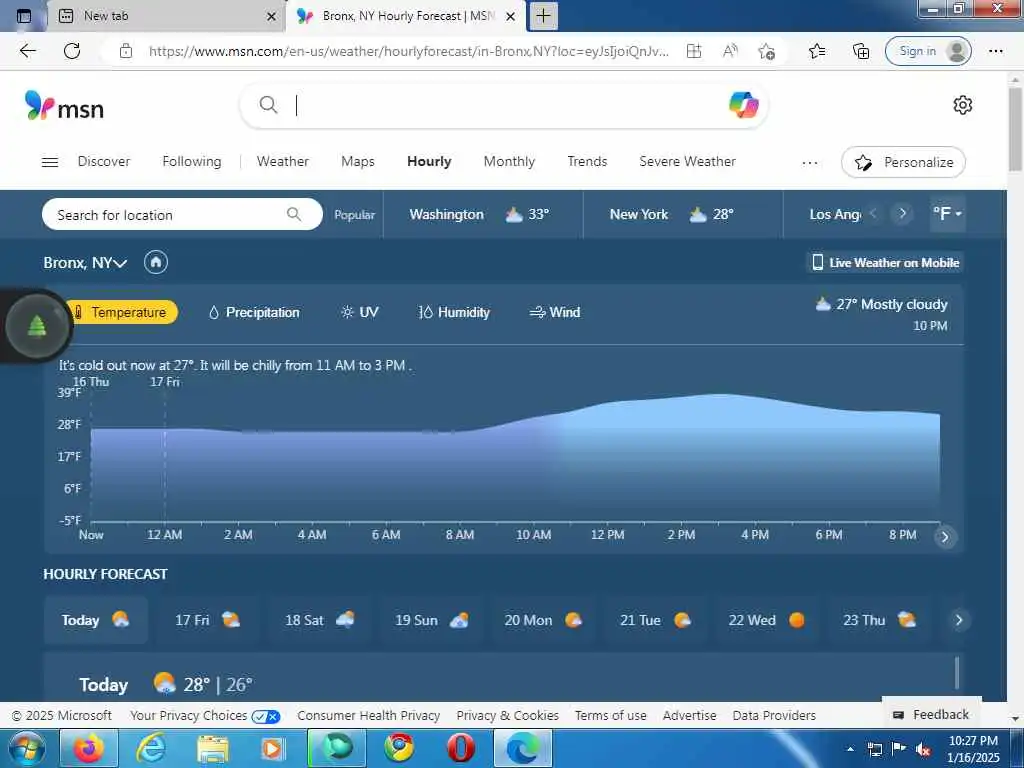This screenshot has width=1024, height=768.
Task: Refresh the page
Action: [72, 51]
